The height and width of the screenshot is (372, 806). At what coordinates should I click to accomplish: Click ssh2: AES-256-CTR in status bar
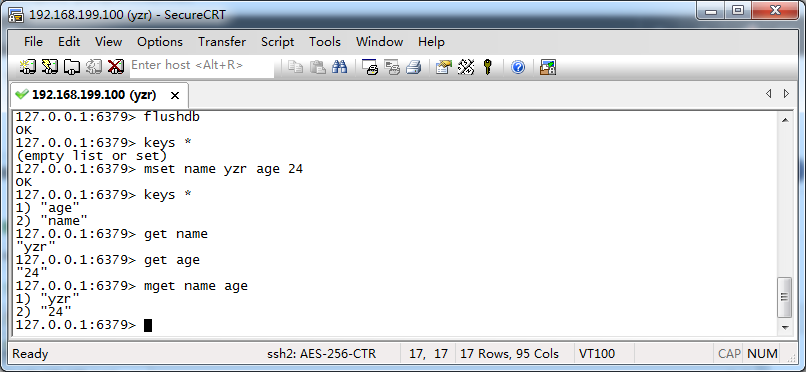coord(322,354)
